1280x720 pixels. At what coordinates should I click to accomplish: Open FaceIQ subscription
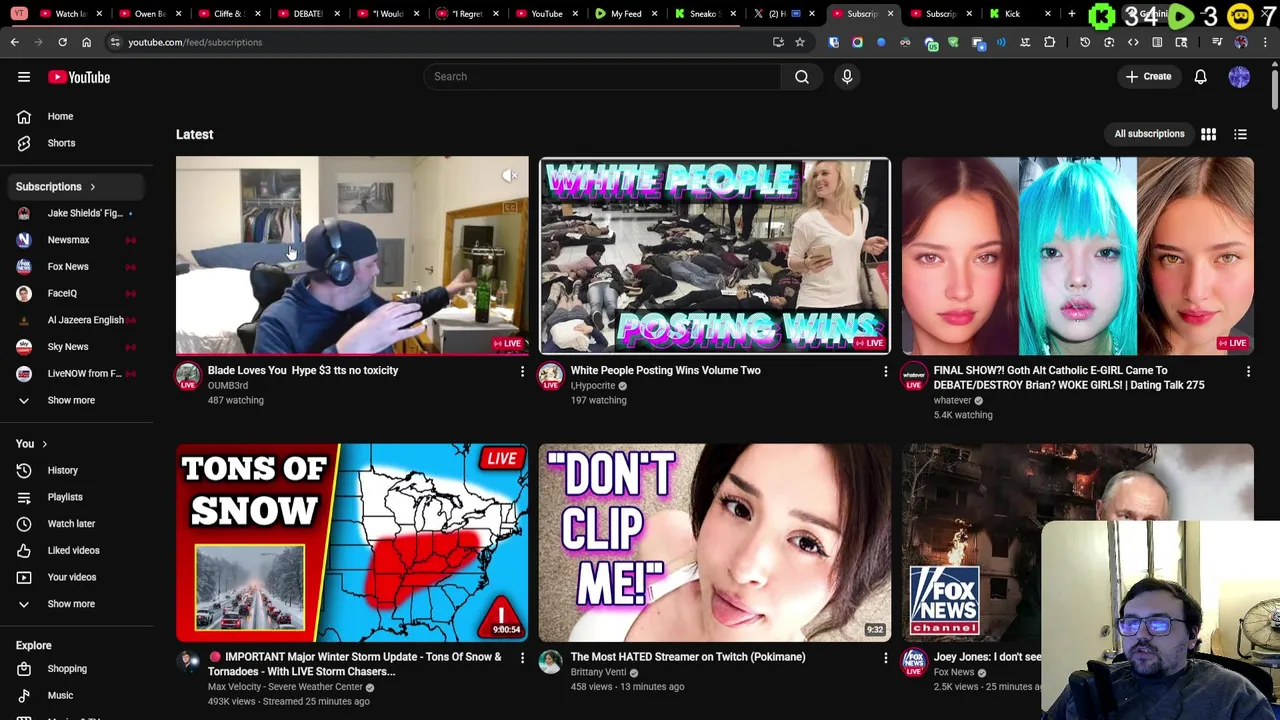[76, 294]
